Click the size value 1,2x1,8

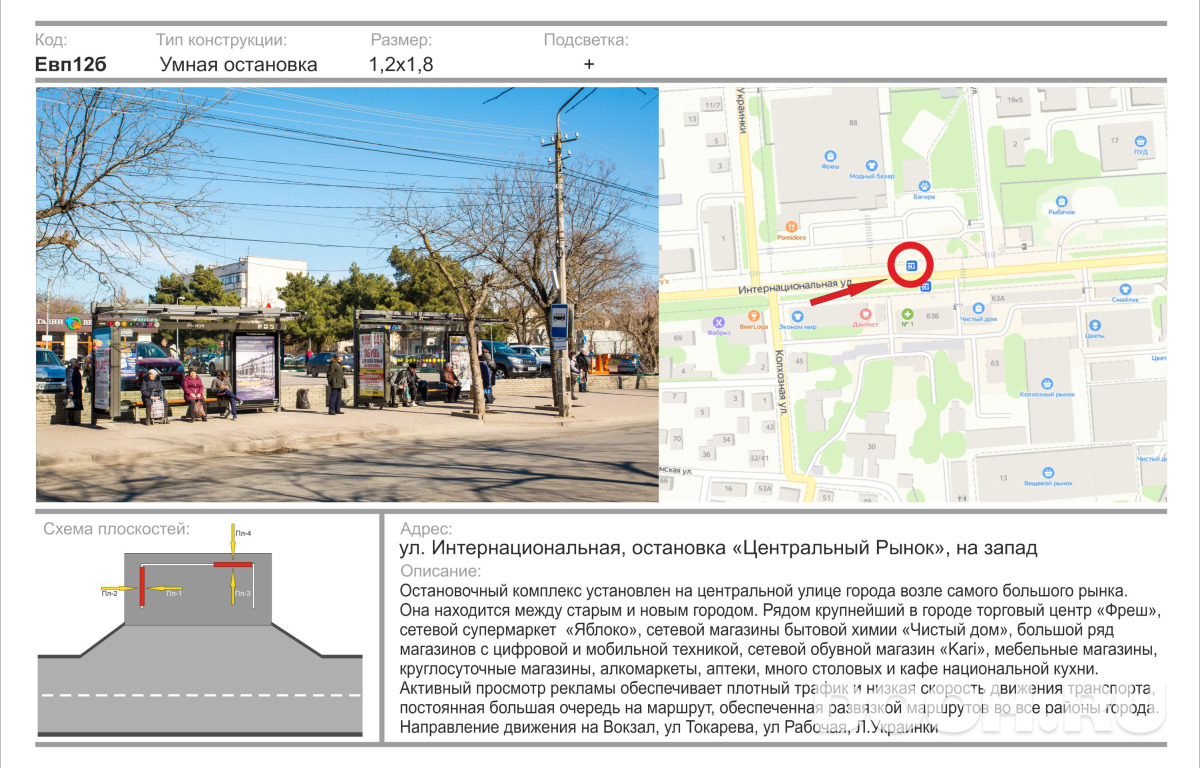click(x=401, y=65)
